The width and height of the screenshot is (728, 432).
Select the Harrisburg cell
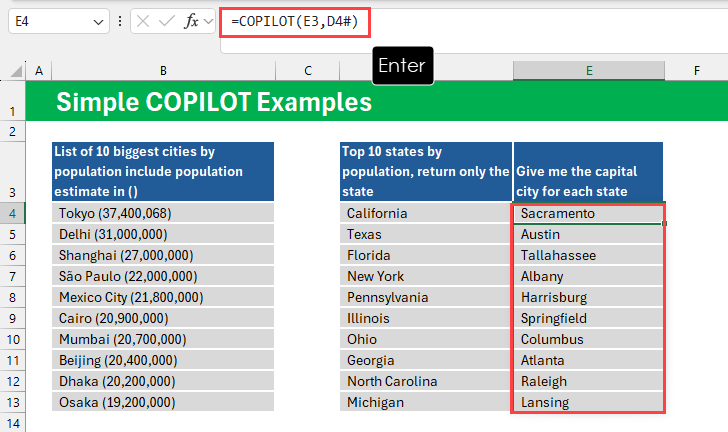click(588, 297)
